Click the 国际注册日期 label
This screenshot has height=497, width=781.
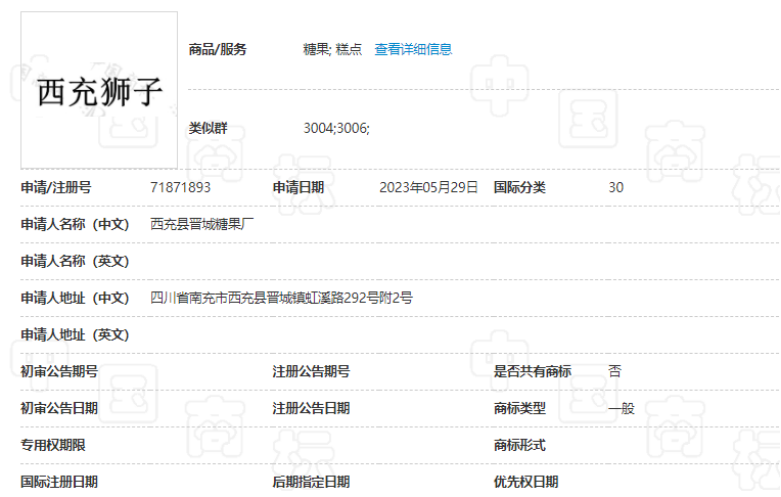coord(59,482)
